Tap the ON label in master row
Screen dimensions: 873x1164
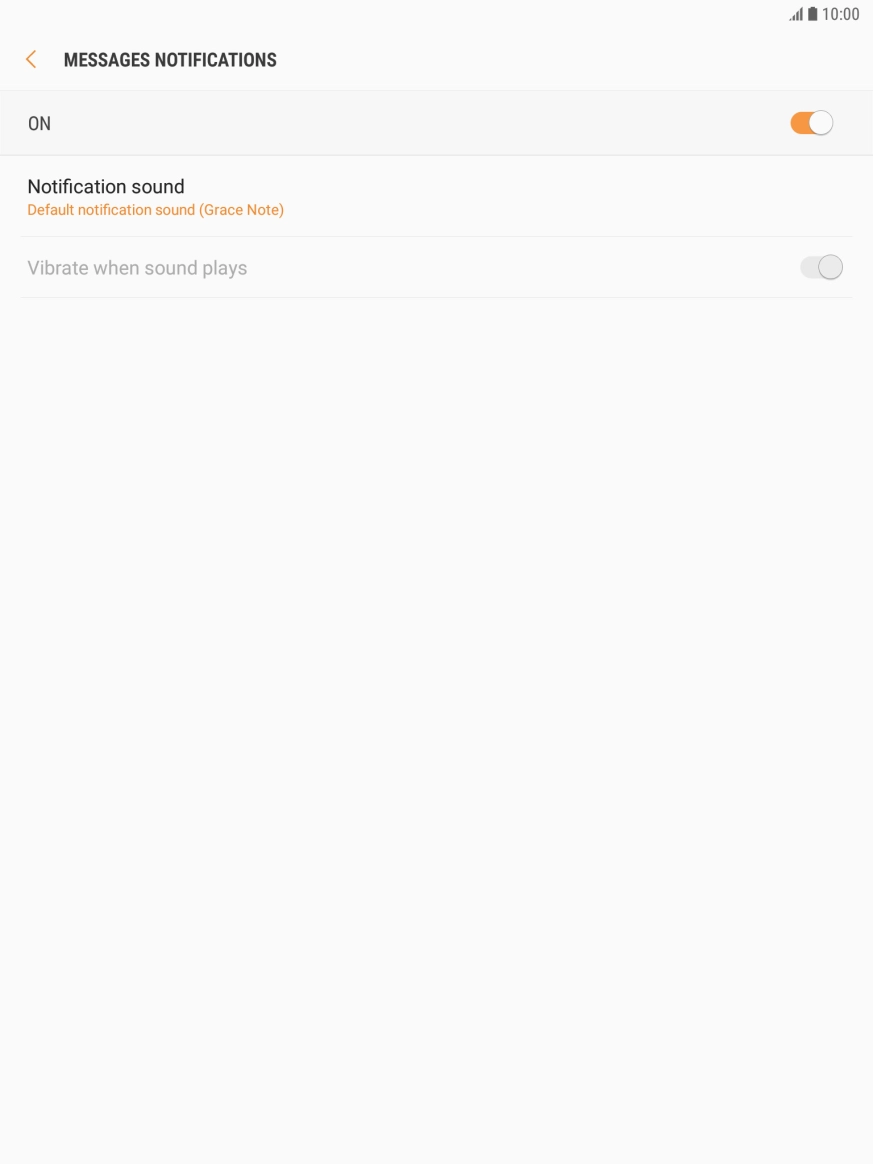pyautogui.click(x=39, y=123)
